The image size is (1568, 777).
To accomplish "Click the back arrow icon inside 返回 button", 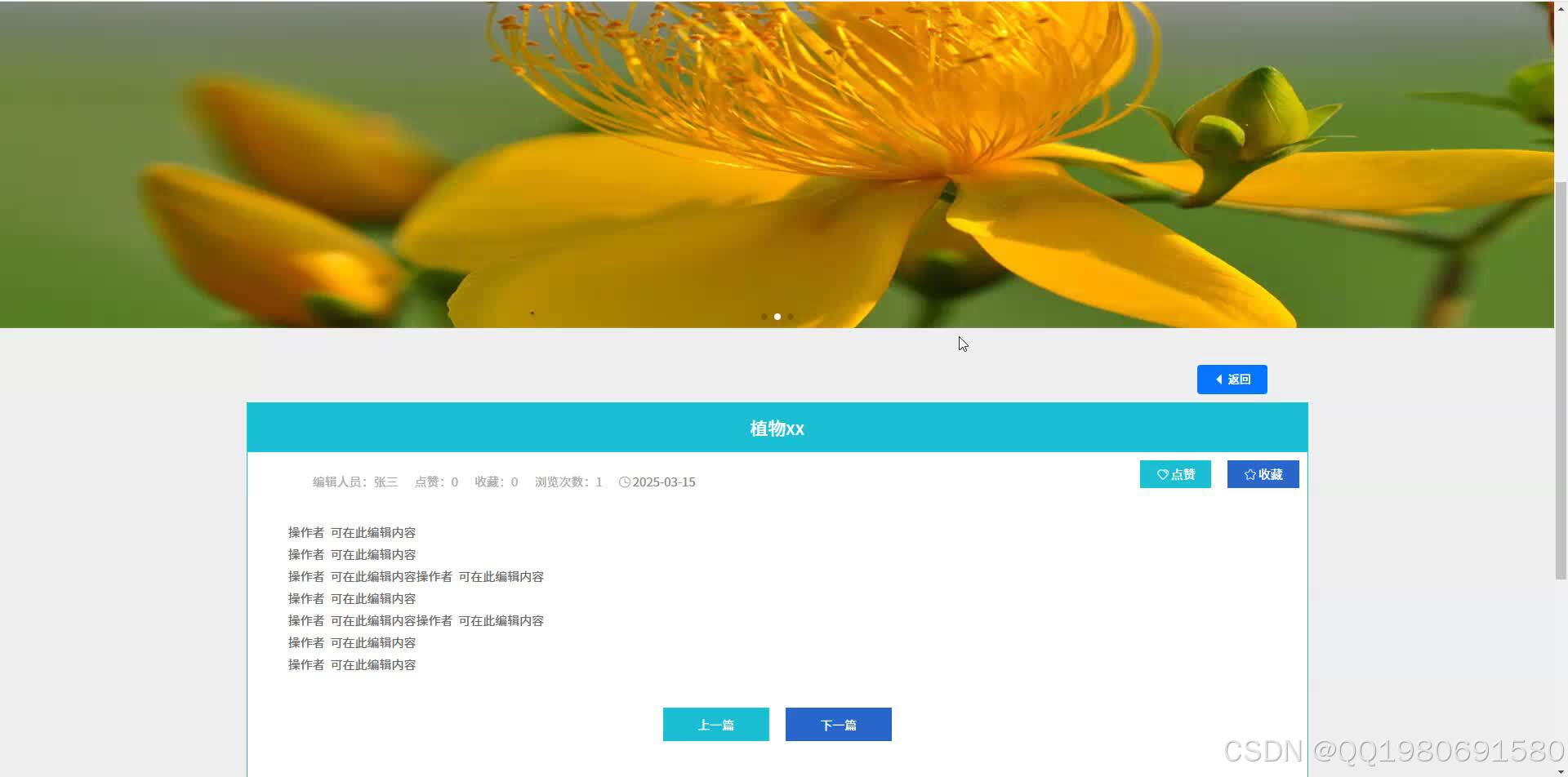I will [x=1219, y=379].
